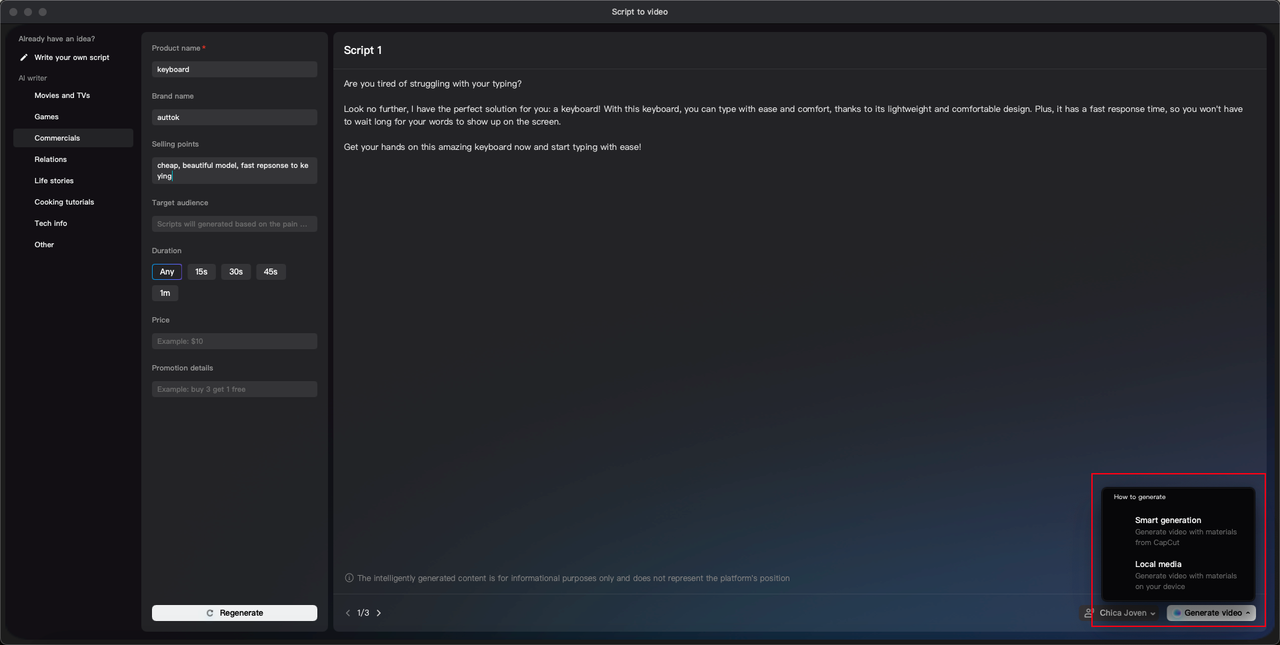Go to the previous script with the left arrow
The width and height of the screenshot is (1280, 645).
(x=348, y=613)
